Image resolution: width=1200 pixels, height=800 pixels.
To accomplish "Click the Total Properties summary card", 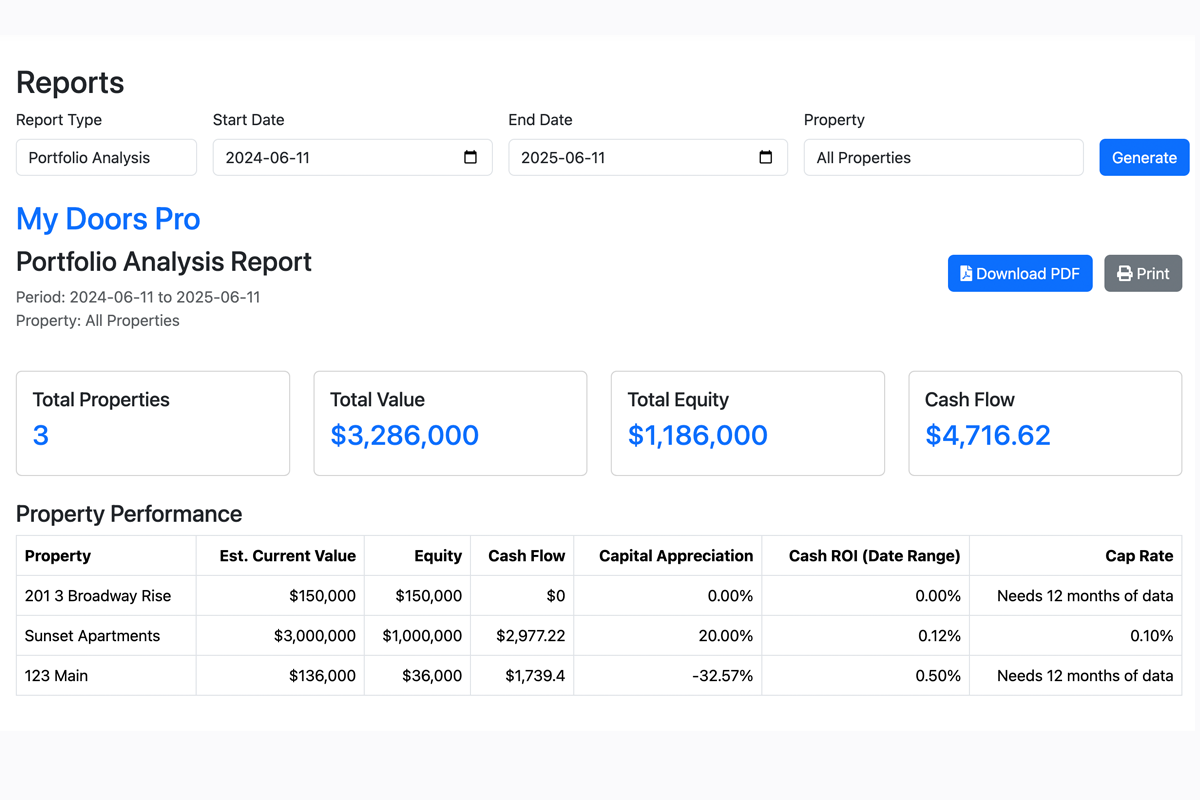I will 152,422.
